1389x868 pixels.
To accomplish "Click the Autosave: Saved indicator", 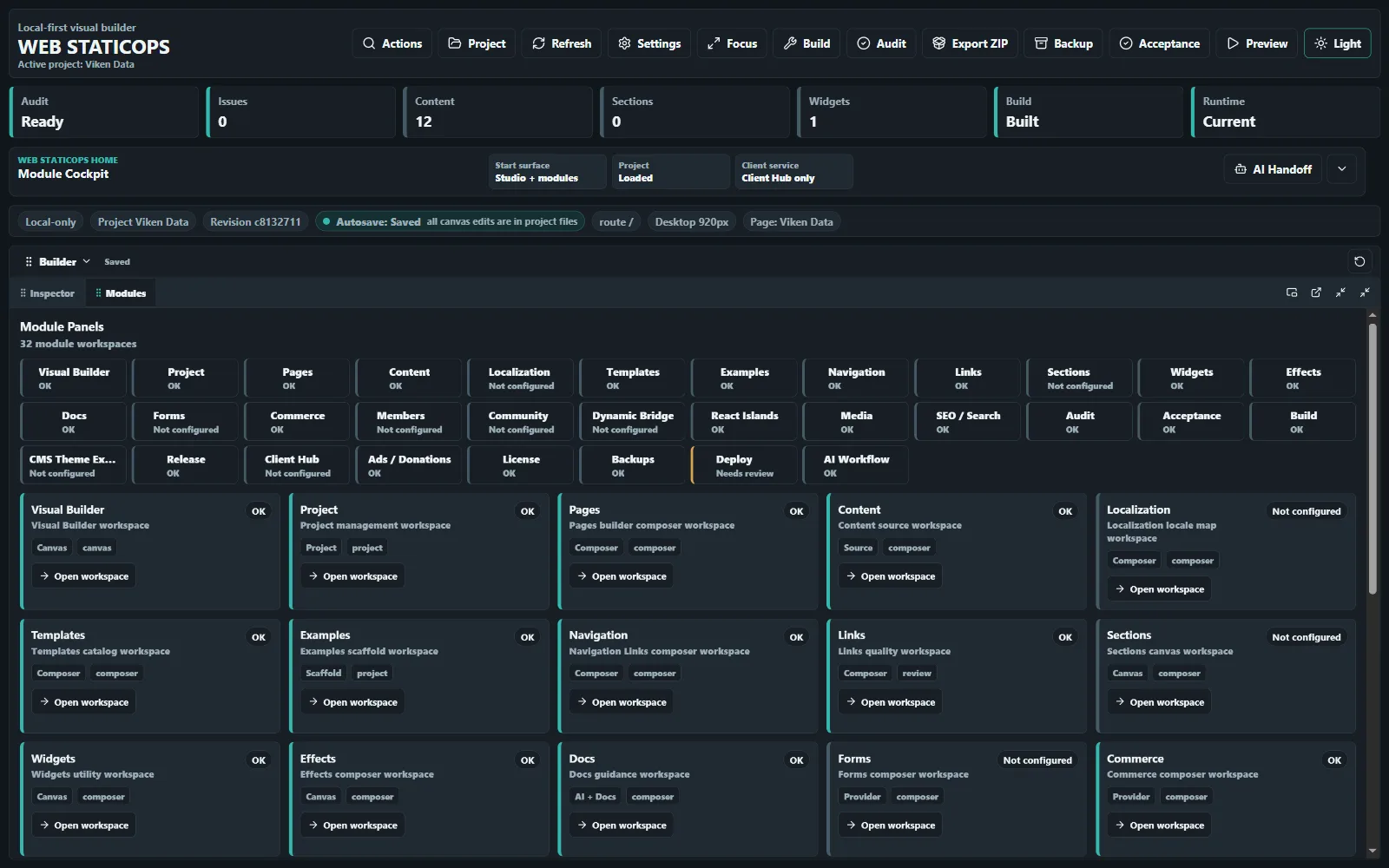I will pyautogui.click(x=450, y=222).
